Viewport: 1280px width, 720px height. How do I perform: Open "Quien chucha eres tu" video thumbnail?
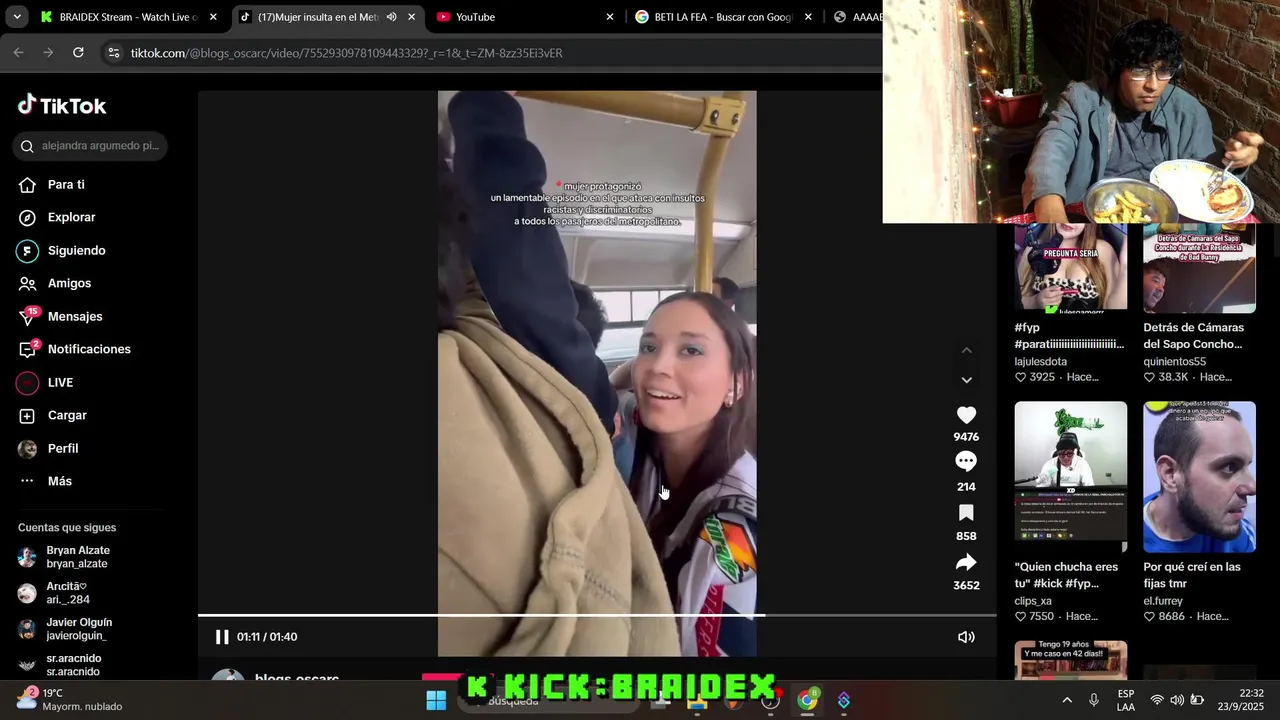click(1070, 477)
